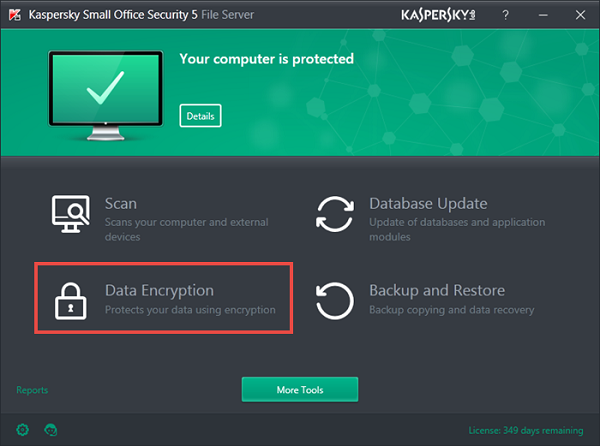Open the Reports link
The width and height of the screenshot is (600, 446).
tap(32, 390)
